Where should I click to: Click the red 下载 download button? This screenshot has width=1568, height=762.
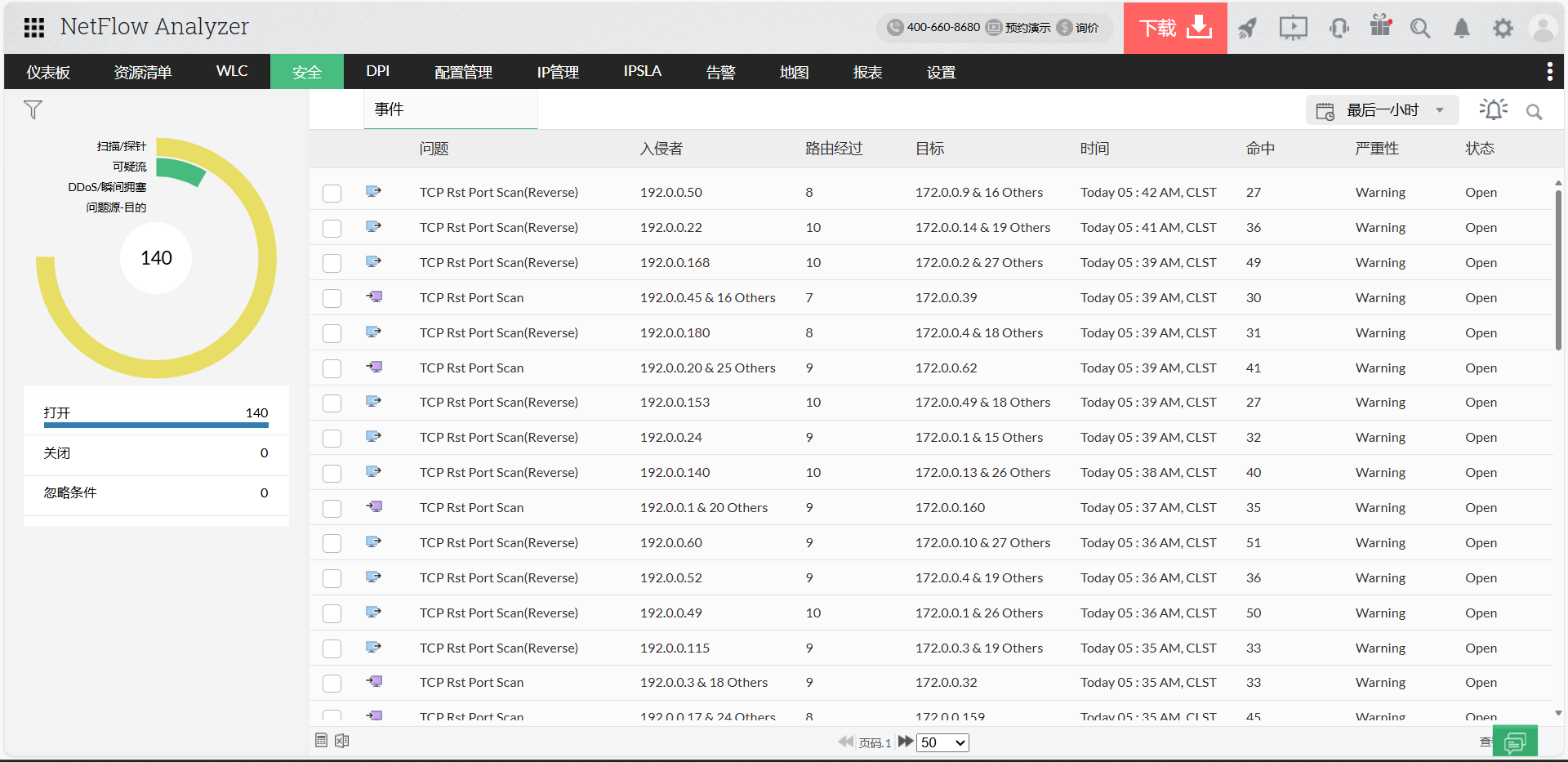pyautogui.click(x=1174, y=28)
